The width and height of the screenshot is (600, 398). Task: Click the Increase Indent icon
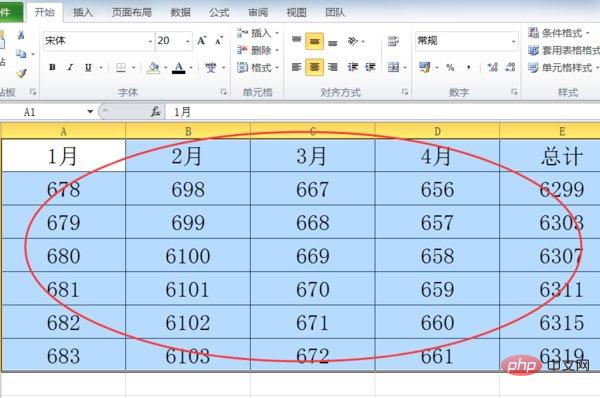click(370, 67)
